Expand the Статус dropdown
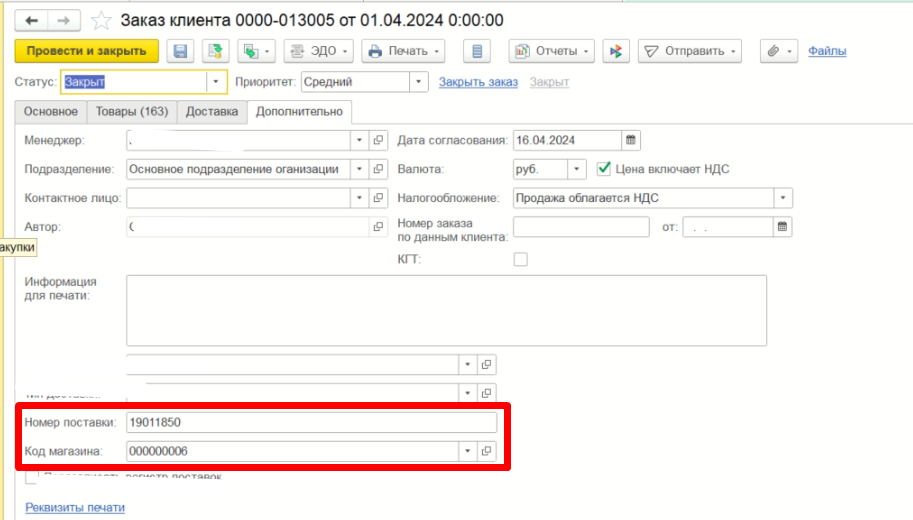The height and width of the screenshot is (520, 913). point(215,82)
